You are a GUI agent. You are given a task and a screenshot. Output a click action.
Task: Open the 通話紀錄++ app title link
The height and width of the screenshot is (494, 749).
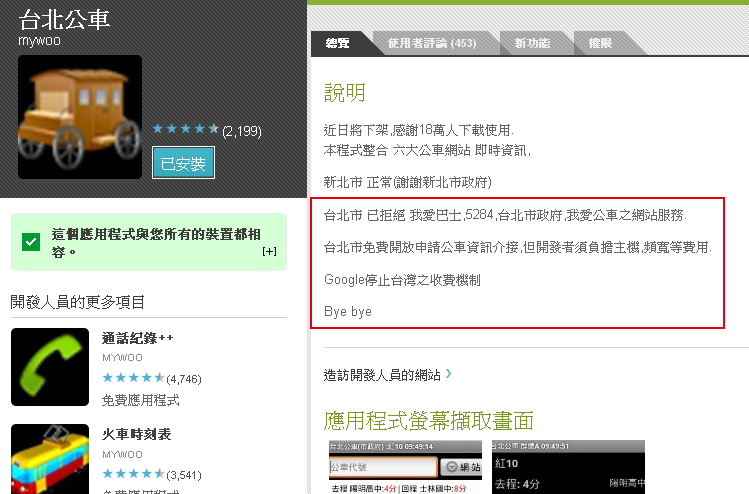pyautogui.click(x=138, y=338)
